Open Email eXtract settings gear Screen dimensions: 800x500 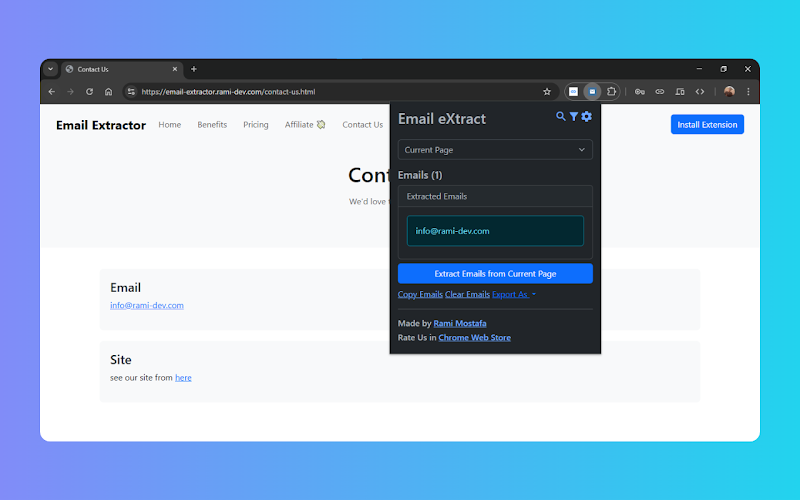pyautogui.click(x=586, y=116)
